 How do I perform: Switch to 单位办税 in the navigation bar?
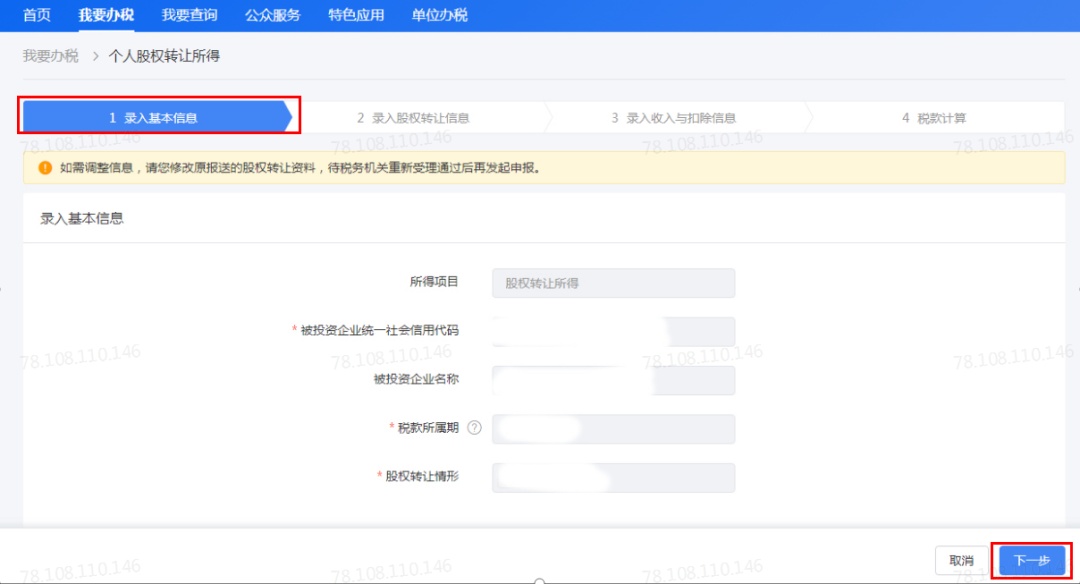click(439, 15)
